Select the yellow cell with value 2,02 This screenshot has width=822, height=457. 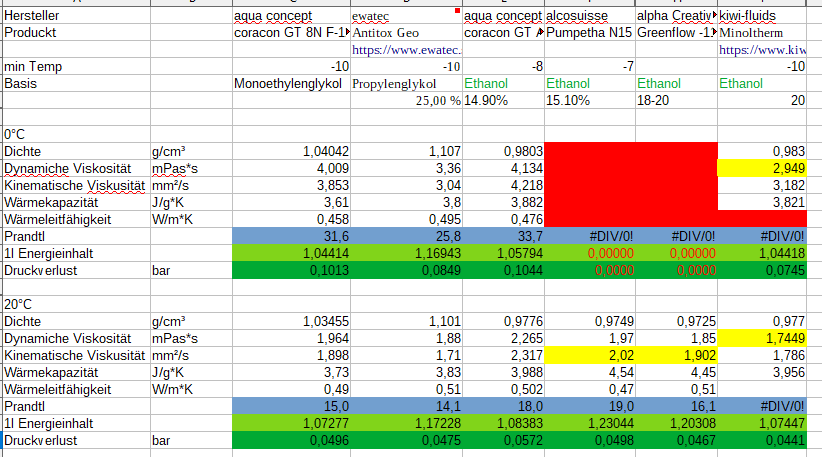589,354
